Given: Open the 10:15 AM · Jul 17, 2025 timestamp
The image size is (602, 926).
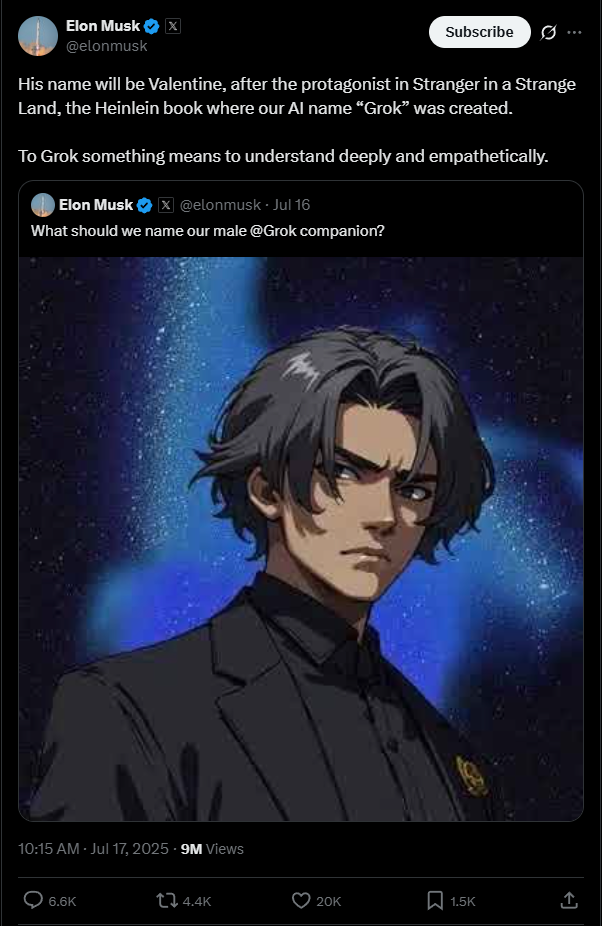Looking at the screenshot, I should 93,849.
